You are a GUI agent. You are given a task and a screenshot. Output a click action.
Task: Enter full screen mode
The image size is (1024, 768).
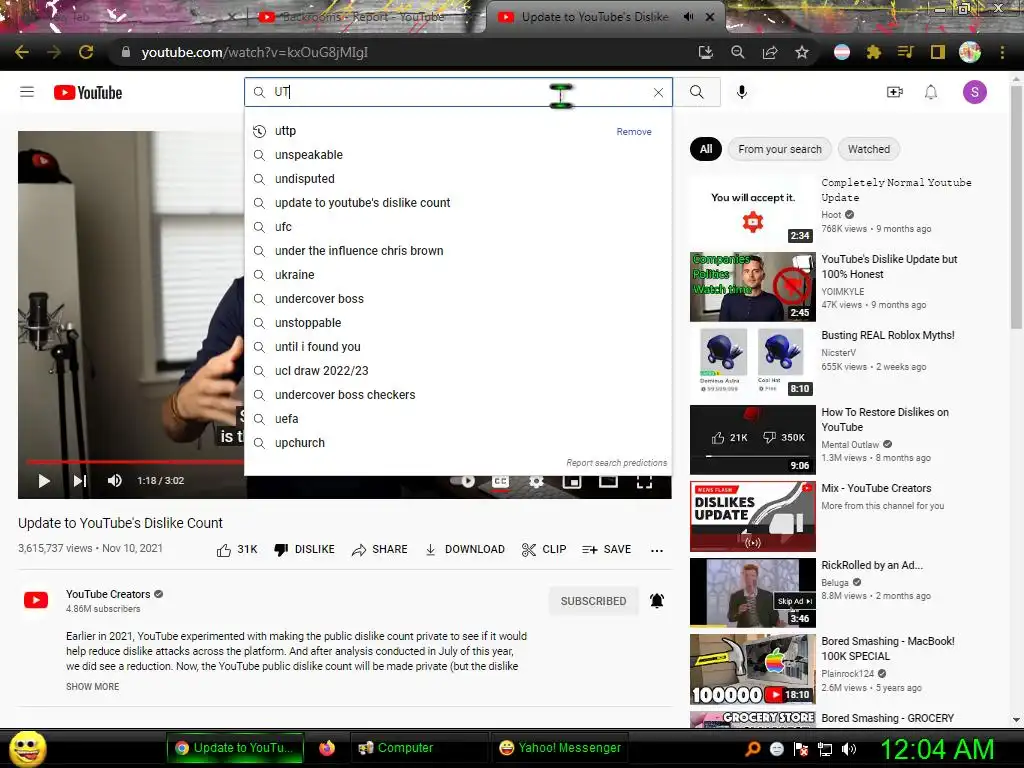click(644, 482)
